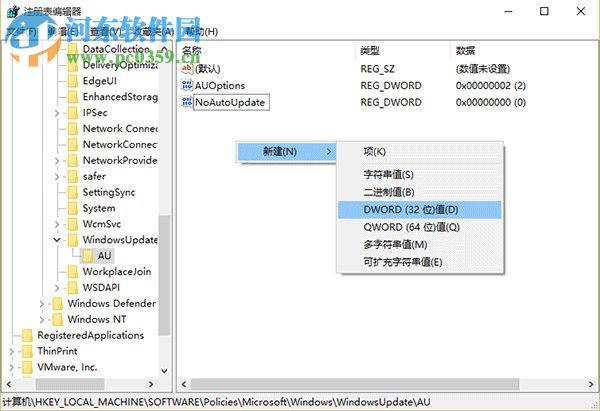Expand the Windows Defender tree node
This screenshot has width=600, height=411.
(x=42, y=304)
